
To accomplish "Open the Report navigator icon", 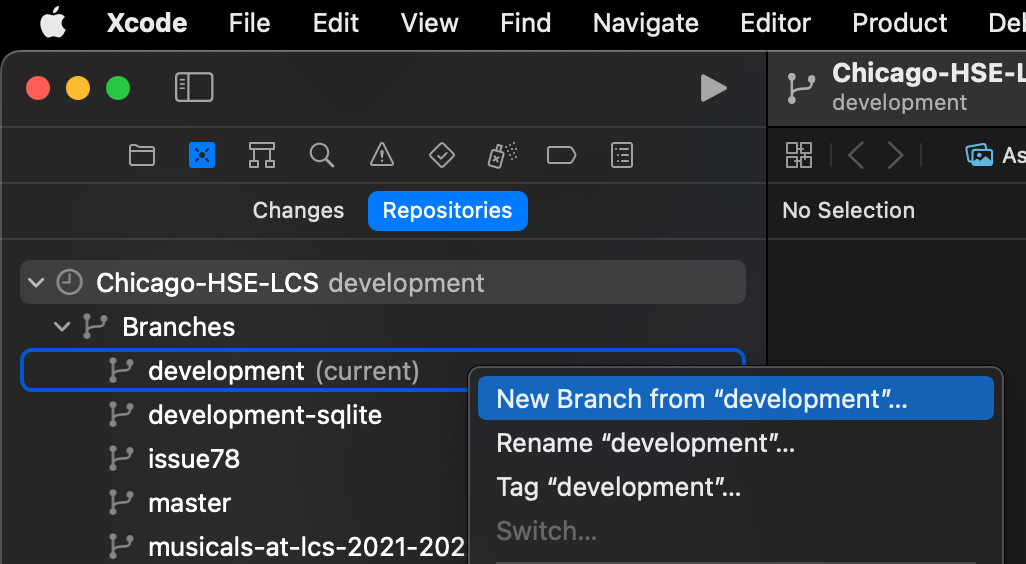I will pos(622,155).
